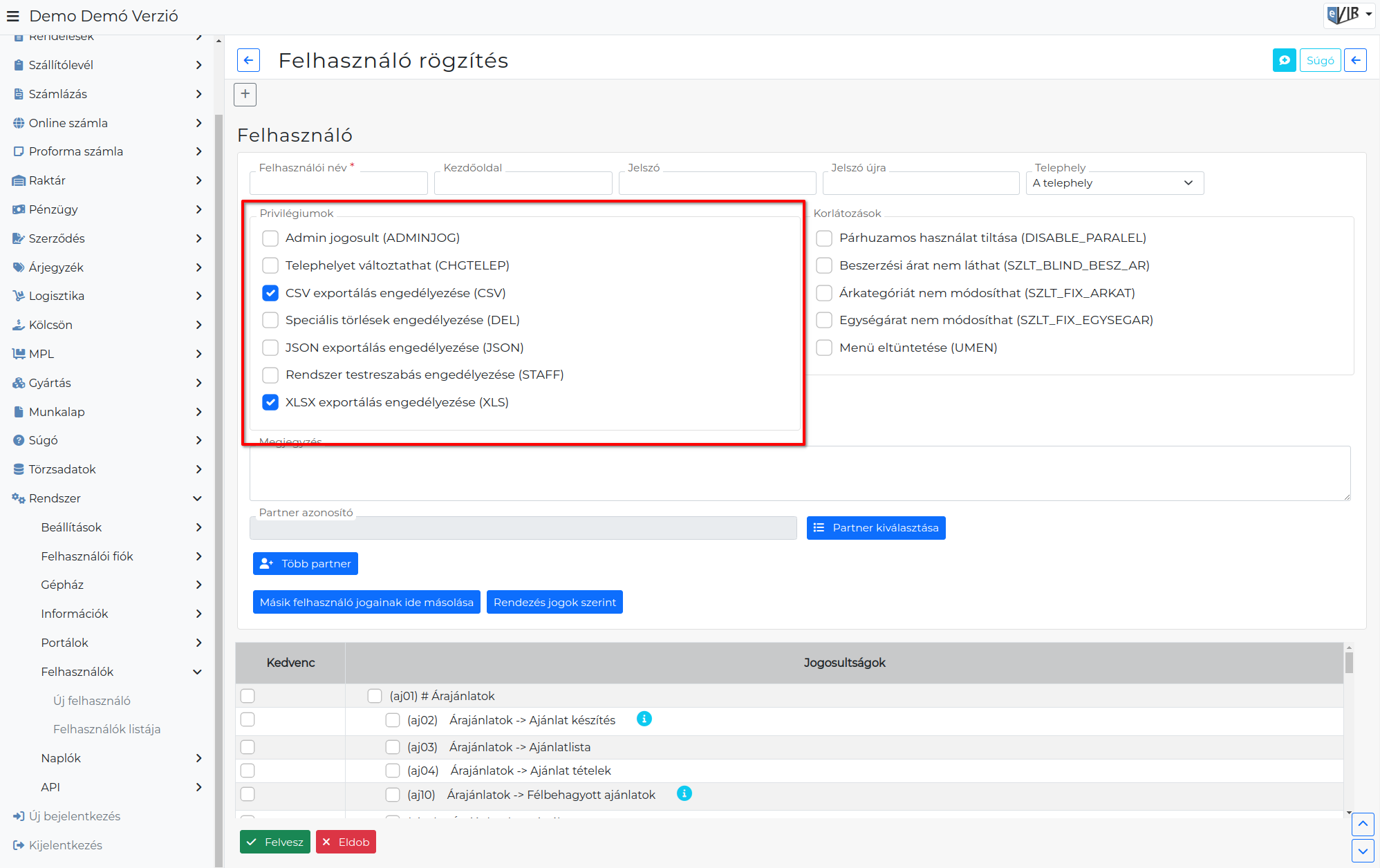Screen dimensions: 1380x868
Task: Open Felhasználók listája in the sidebar
Action: (x=106, y=729)
